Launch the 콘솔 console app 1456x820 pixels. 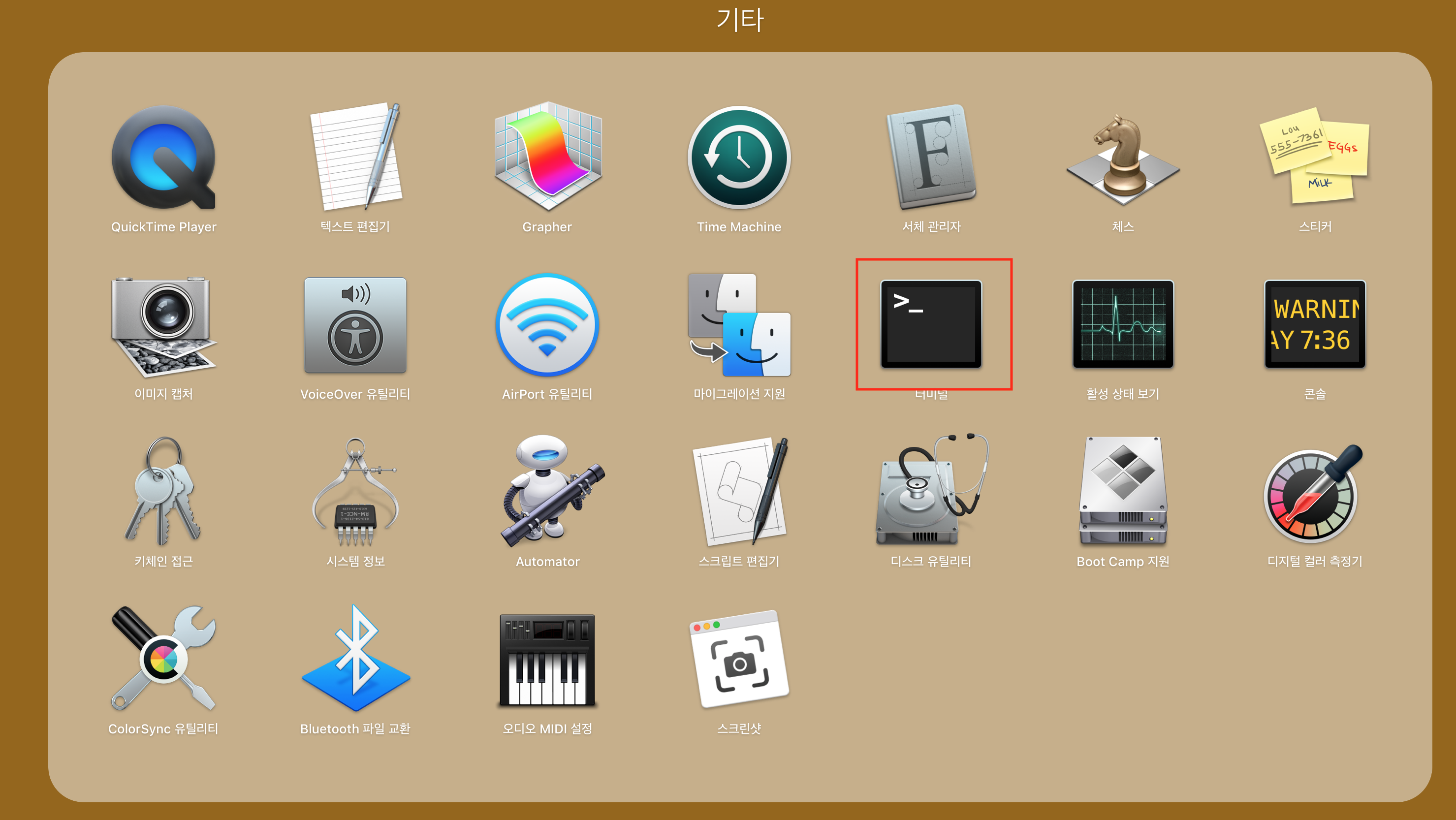[1315, 324]
